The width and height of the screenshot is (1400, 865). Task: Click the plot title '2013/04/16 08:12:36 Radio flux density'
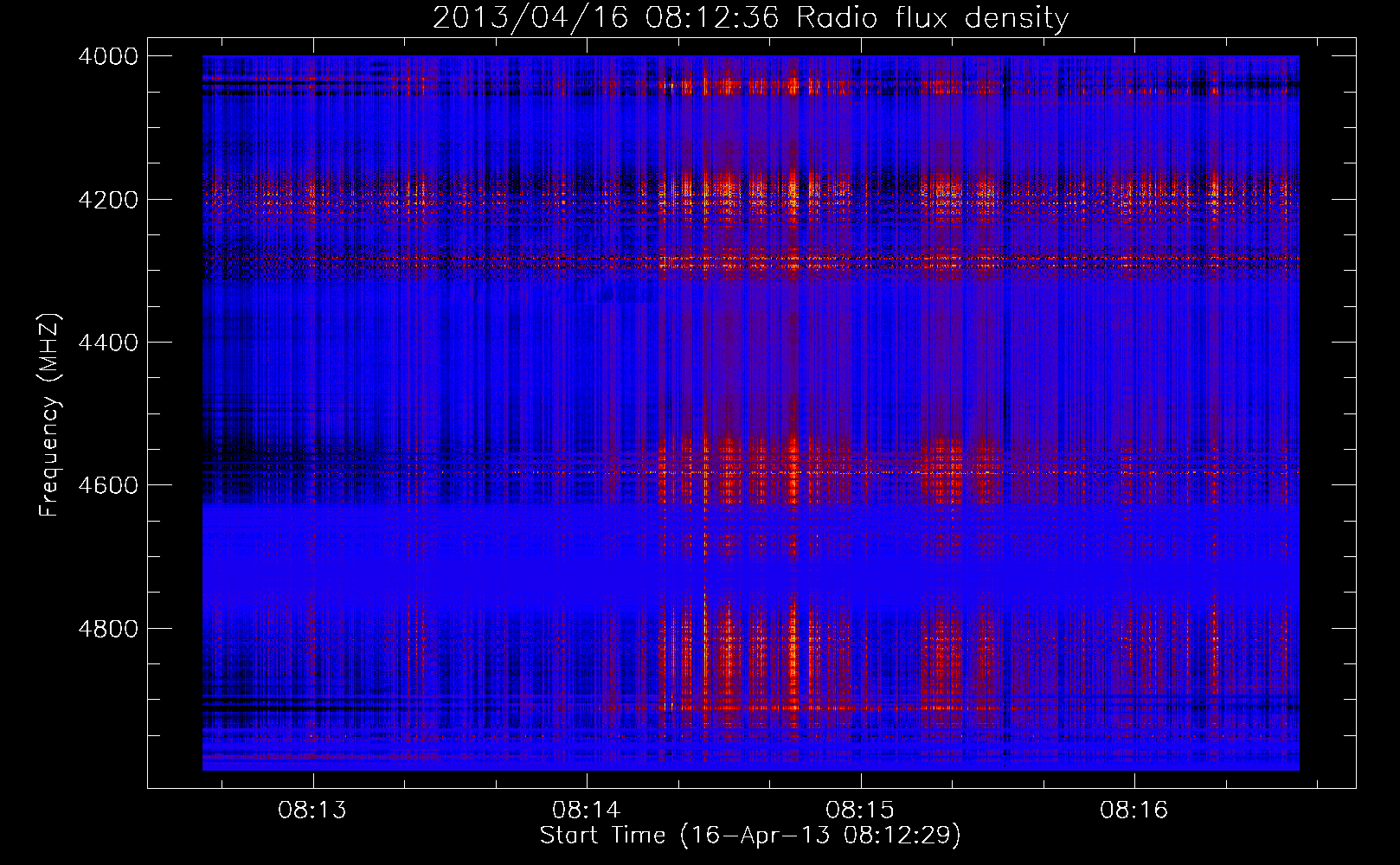750,17
